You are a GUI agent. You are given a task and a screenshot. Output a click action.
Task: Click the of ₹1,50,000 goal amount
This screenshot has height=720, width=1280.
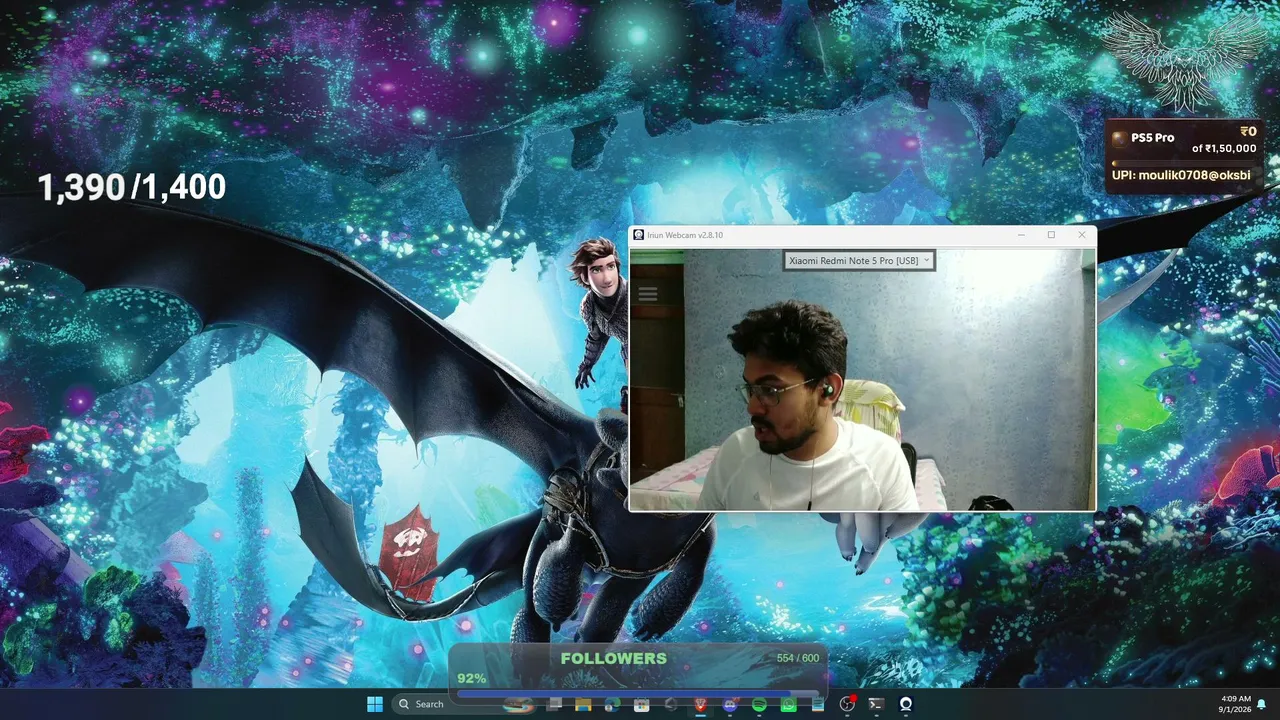coord(1224,149)
